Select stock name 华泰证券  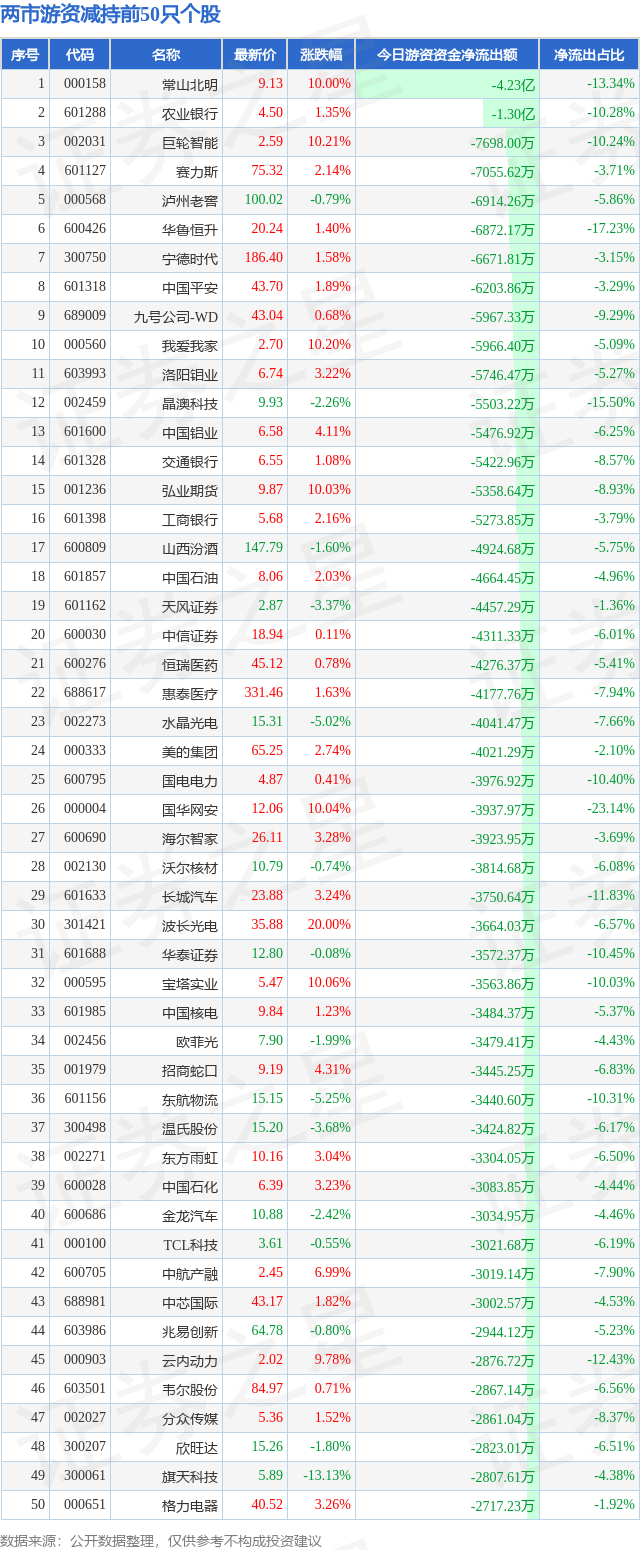point(190,954)
